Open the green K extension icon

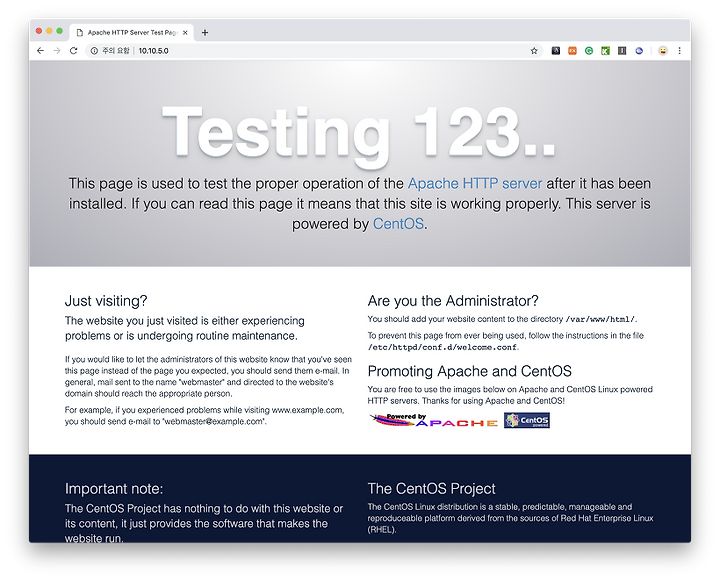click(605, 51)
